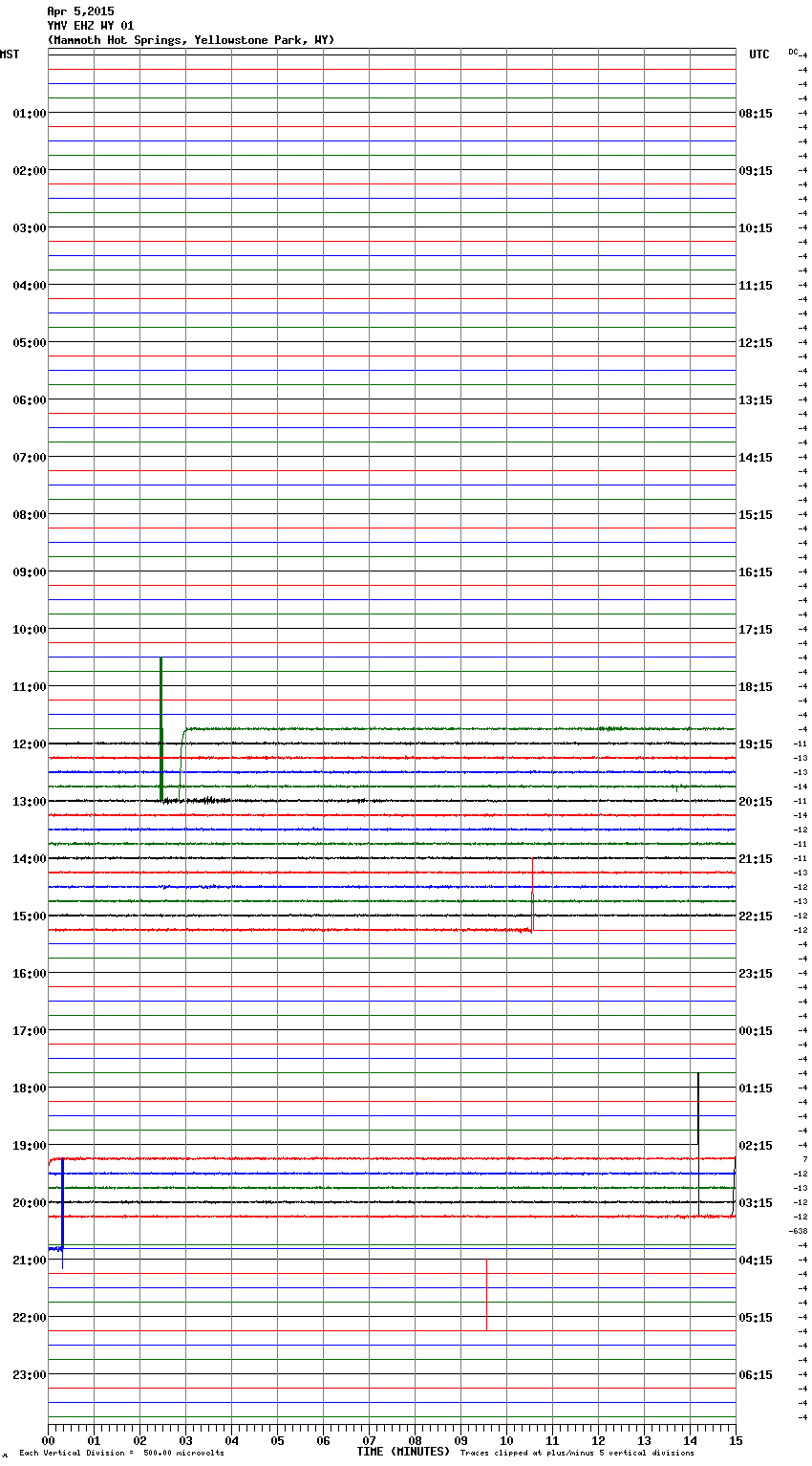Click the MST timezone label
Screen dimensions: 812x1466
pyautogui.click(x=10, y=54)
